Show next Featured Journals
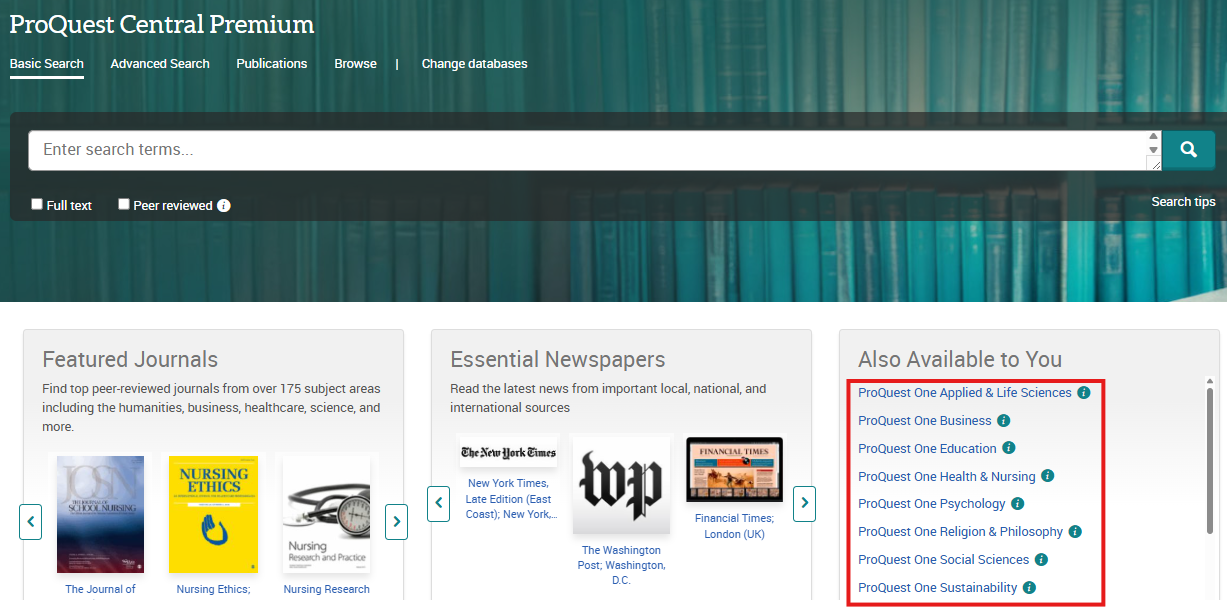This screenshot has height=607, width=1227. click(397, 521)
